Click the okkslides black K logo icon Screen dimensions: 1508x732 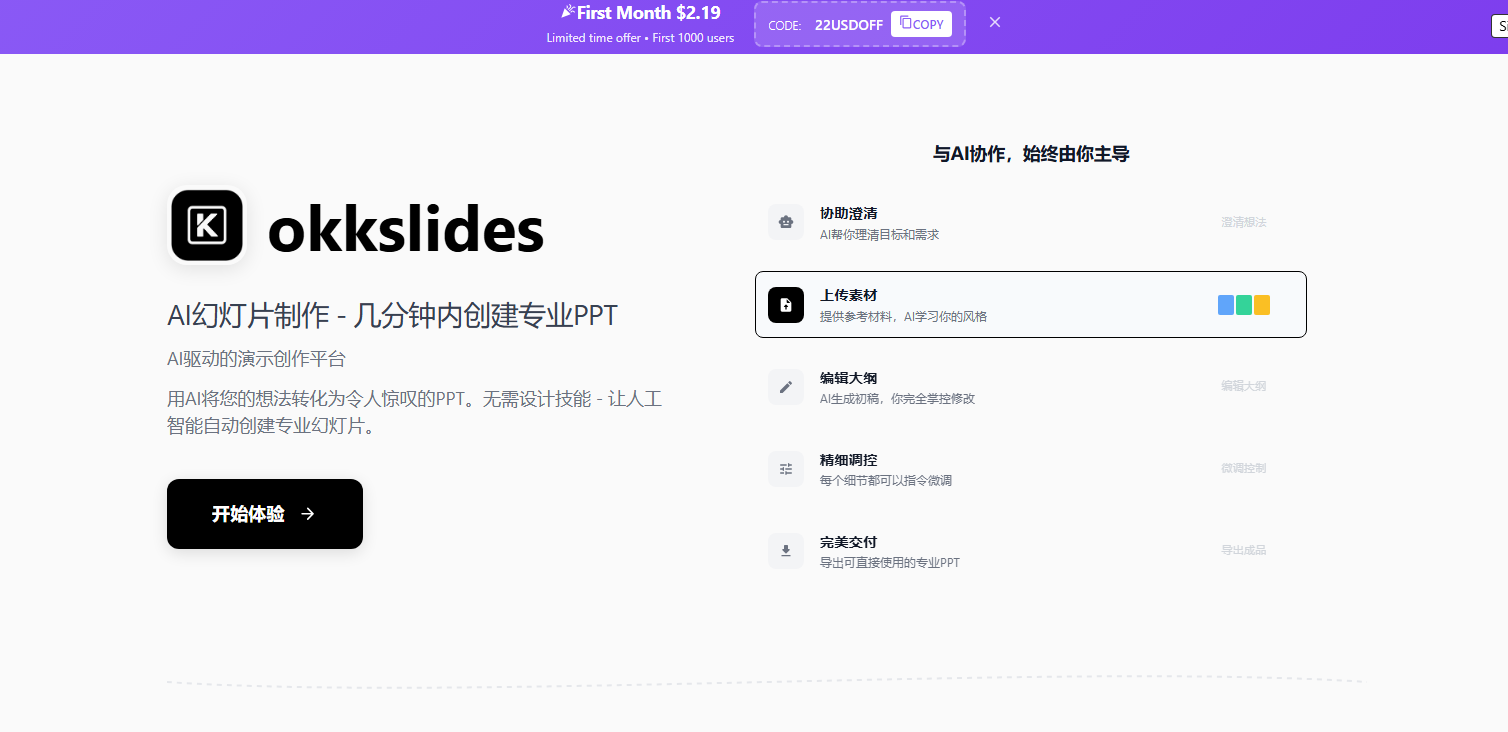tap(207, 225)
